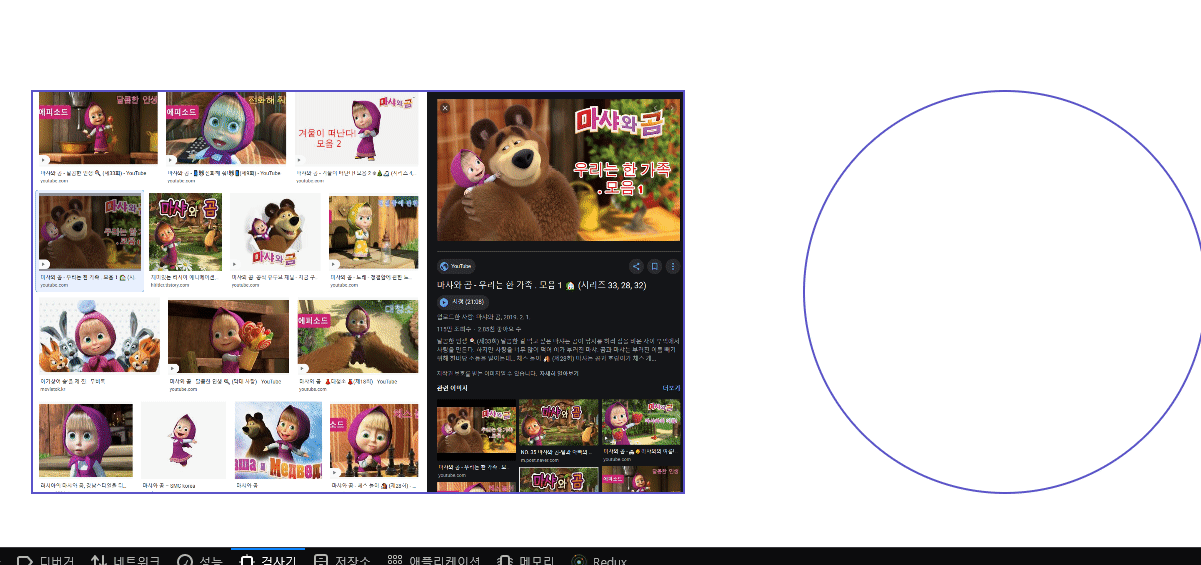Image resolution: width=1201 pixels, height=565 pixels.
Task: Open small full-body Masha on white thumbnail
Action: click(183, 440)
